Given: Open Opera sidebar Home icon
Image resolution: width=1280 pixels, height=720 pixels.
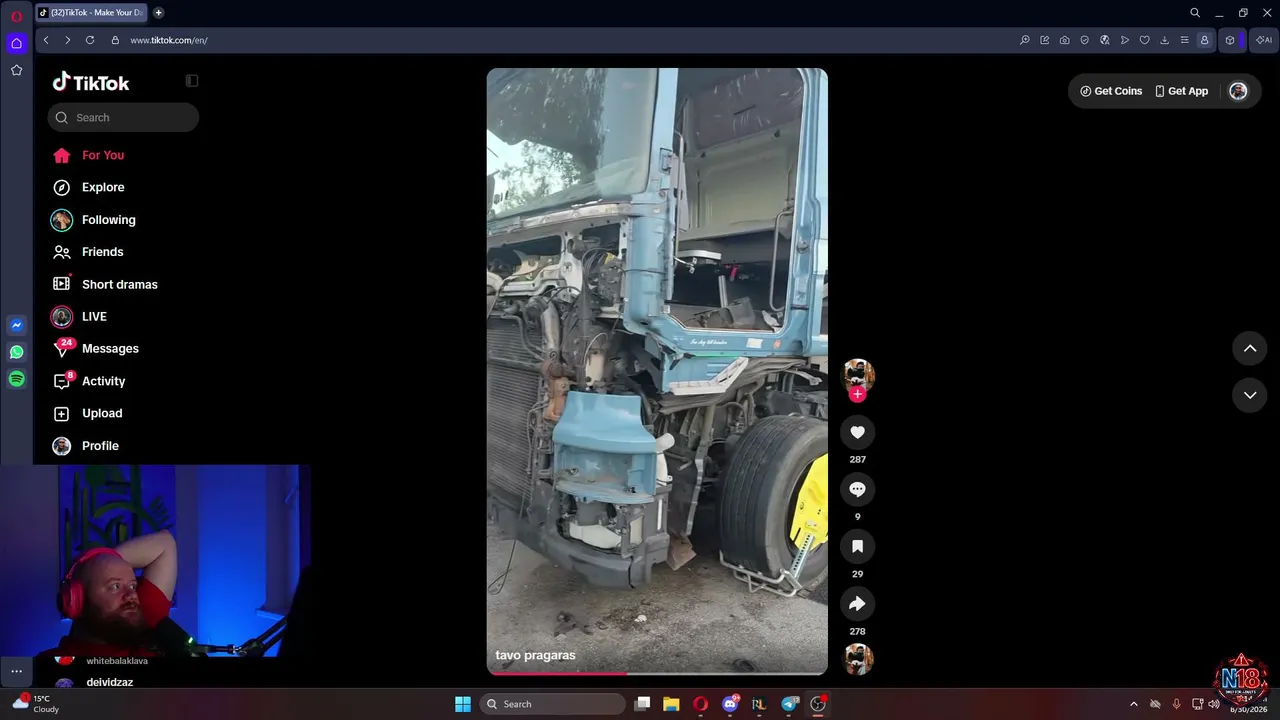Looking at the screenshot, I should point(16,43).
